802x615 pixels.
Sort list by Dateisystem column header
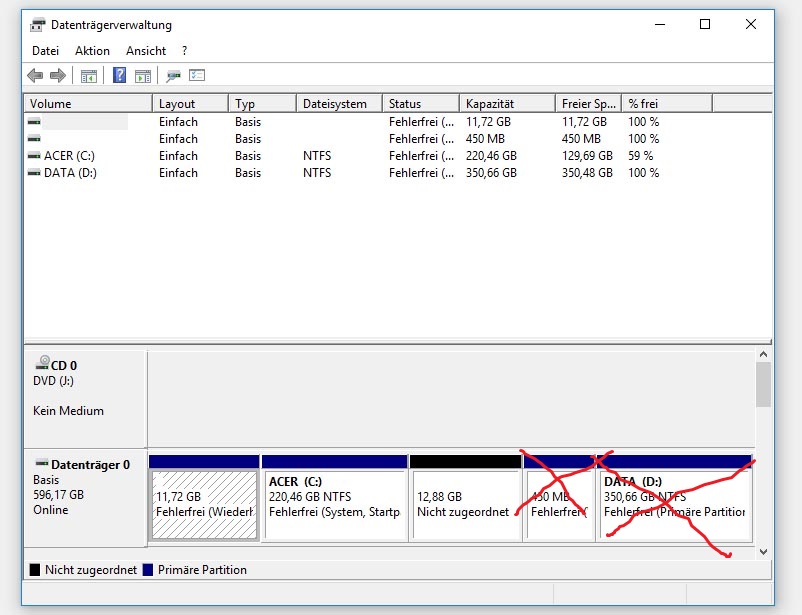click(339, 104)
